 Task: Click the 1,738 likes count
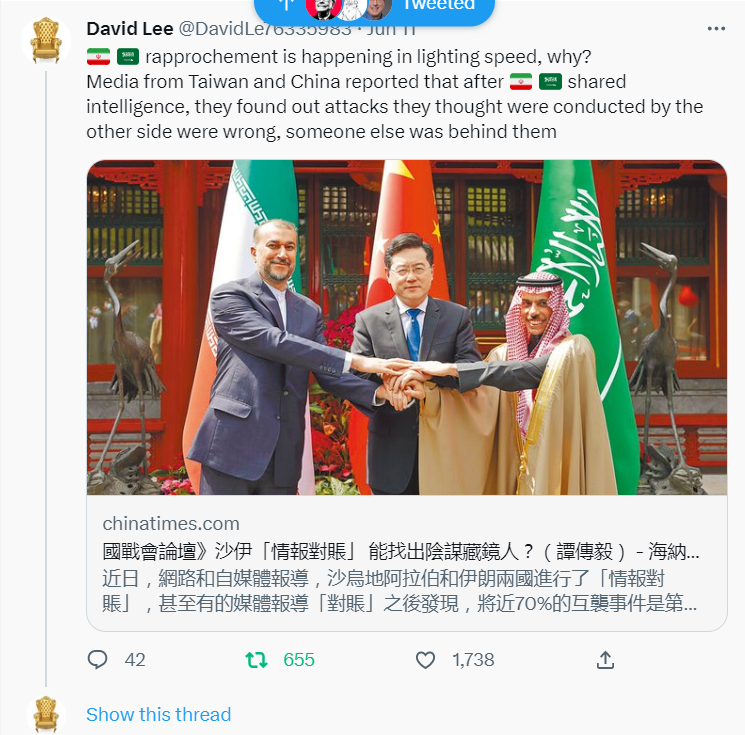pos(473,660)
